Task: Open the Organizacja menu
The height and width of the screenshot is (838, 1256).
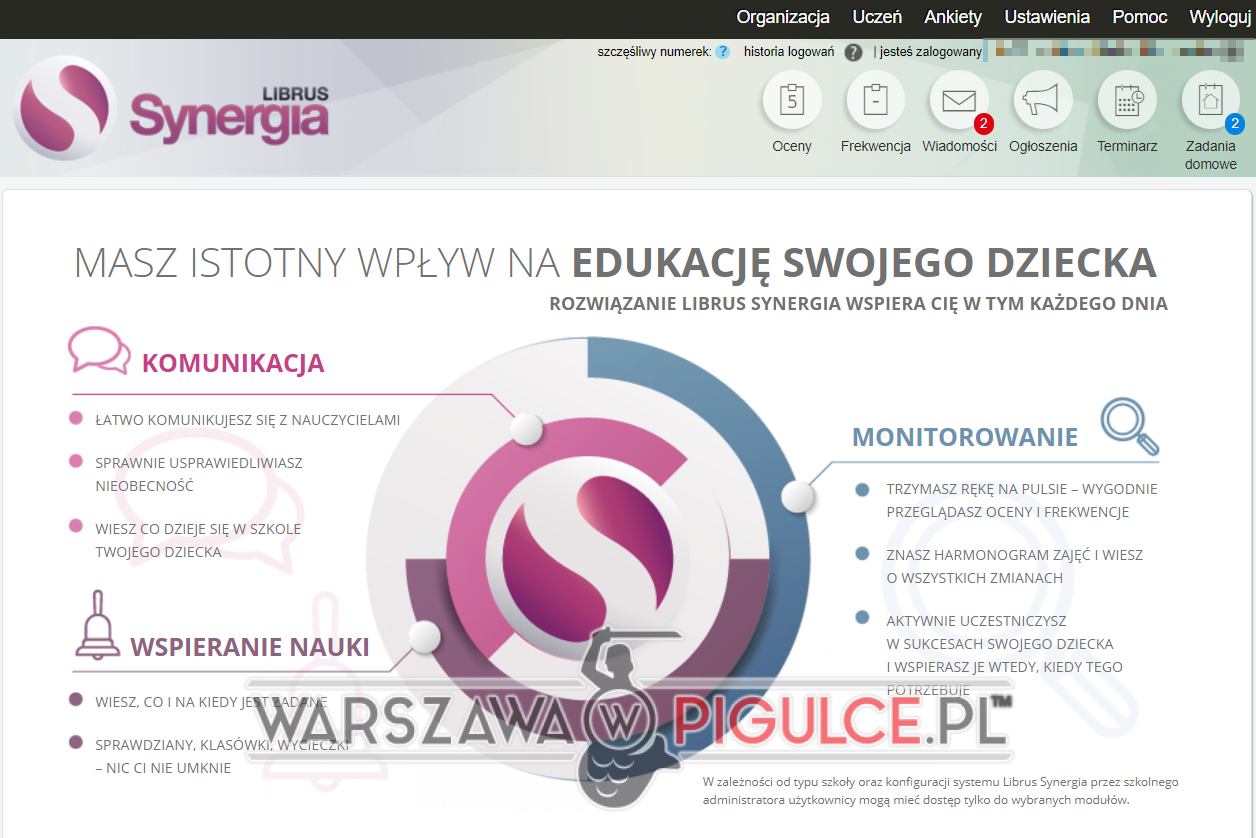Action: [783, 17]
